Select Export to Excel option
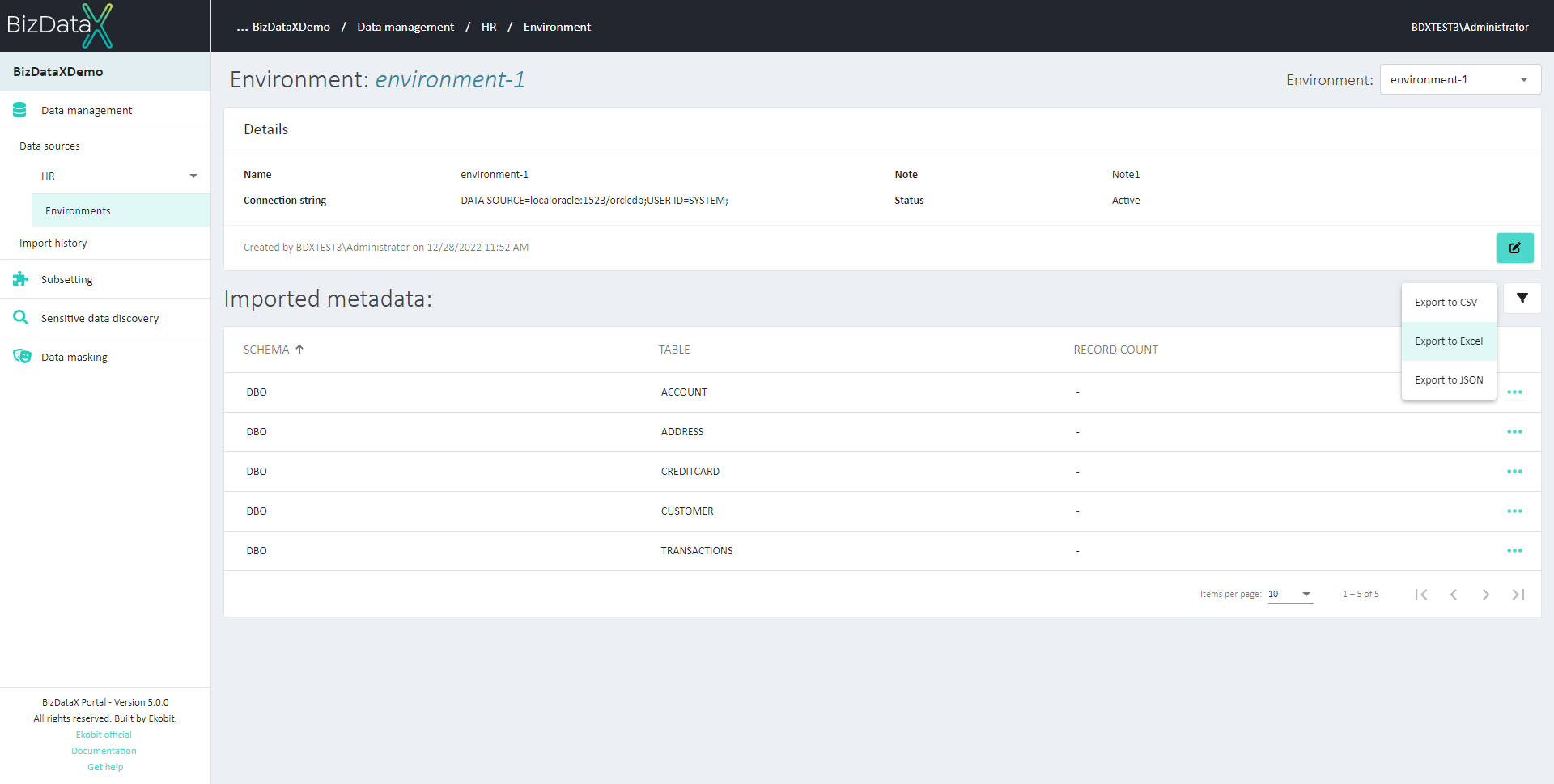 point(1449,341)
